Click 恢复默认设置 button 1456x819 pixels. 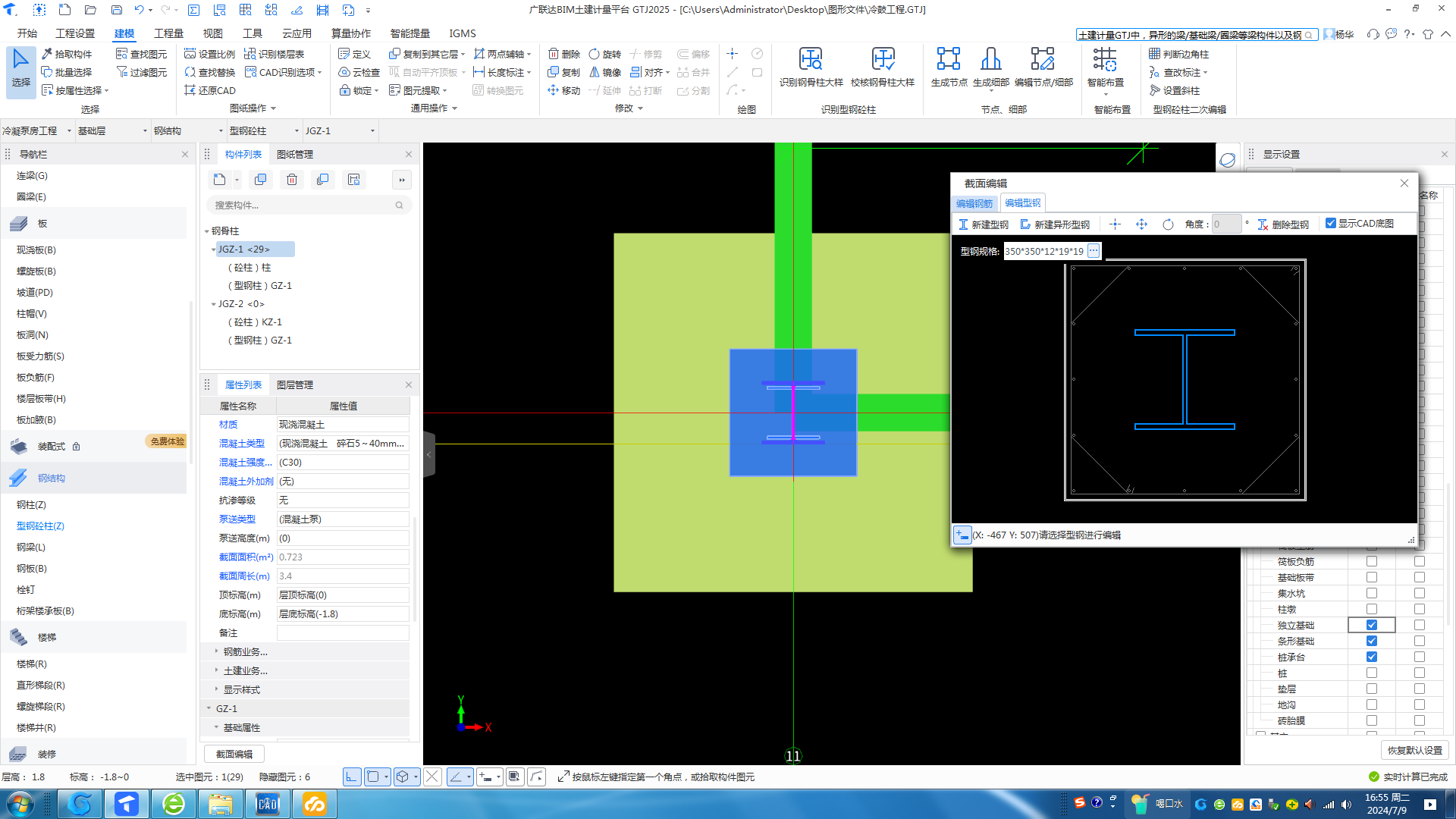click(x=1414, y=750)
